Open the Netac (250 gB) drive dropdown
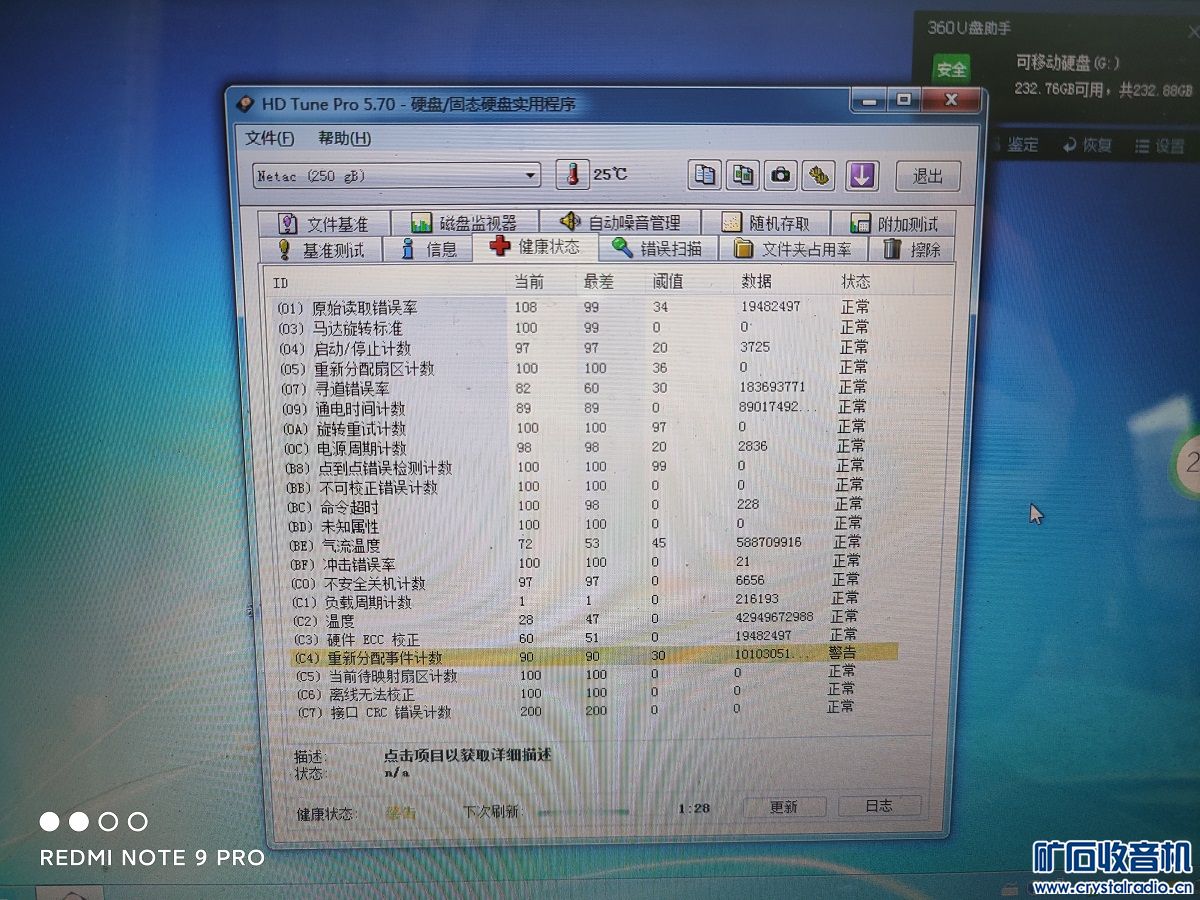 tap(396, 176)
